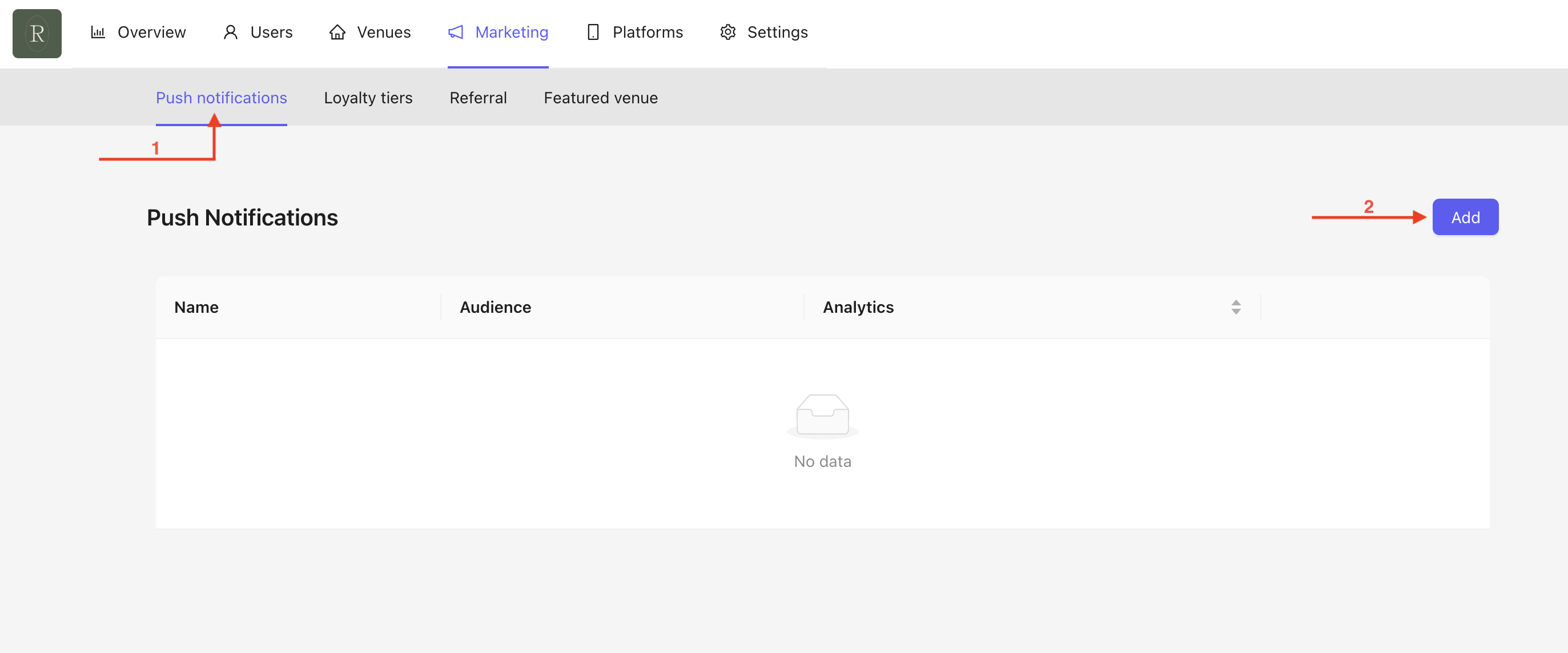Open the Settings menu item
Viewport: 1568px width, 653px height.
pyautogui.click(x=777, y=33)
